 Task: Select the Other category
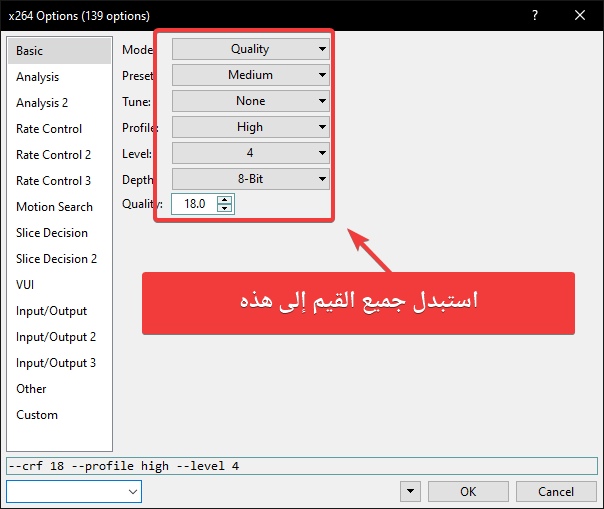click(59, 389)
